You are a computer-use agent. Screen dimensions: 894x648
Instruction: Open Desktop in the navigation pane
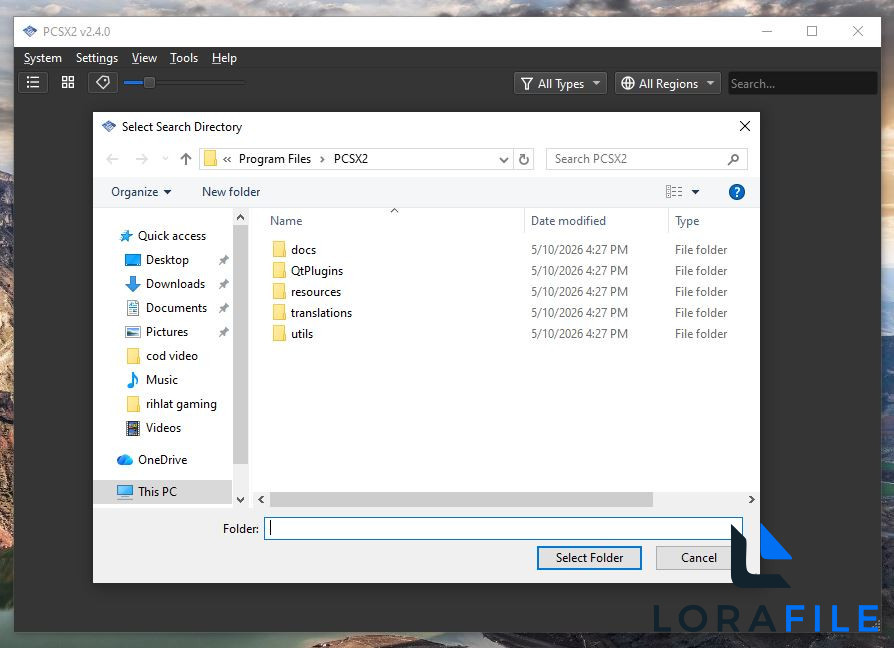coord(167,260)
